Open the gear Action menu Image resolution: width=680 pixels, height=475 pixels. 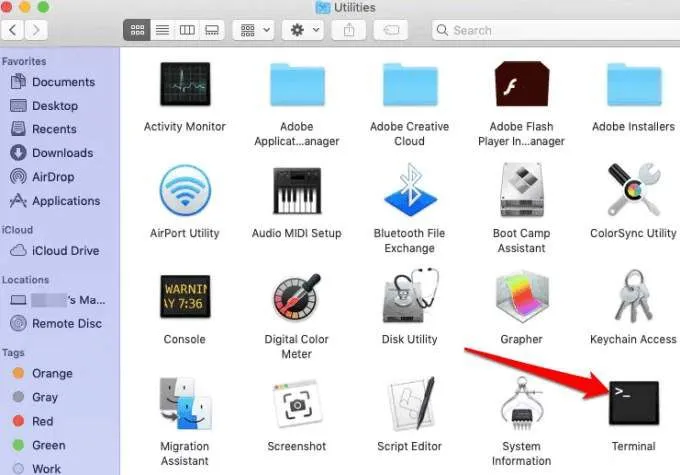[x=303, y=30]
